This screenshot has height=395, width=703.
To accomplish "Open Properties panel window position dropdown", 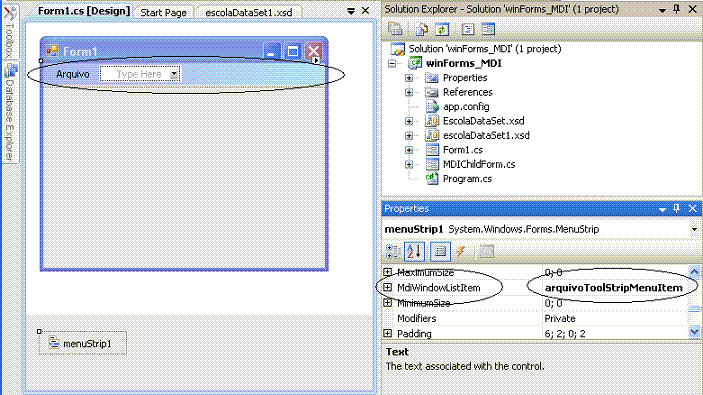I will [662, 209].
